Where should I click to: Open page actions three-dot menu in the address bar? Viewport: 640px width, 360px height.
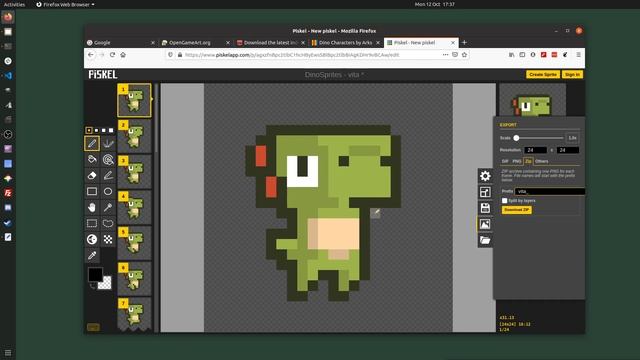pyautogui.click(x=445, y=55)
